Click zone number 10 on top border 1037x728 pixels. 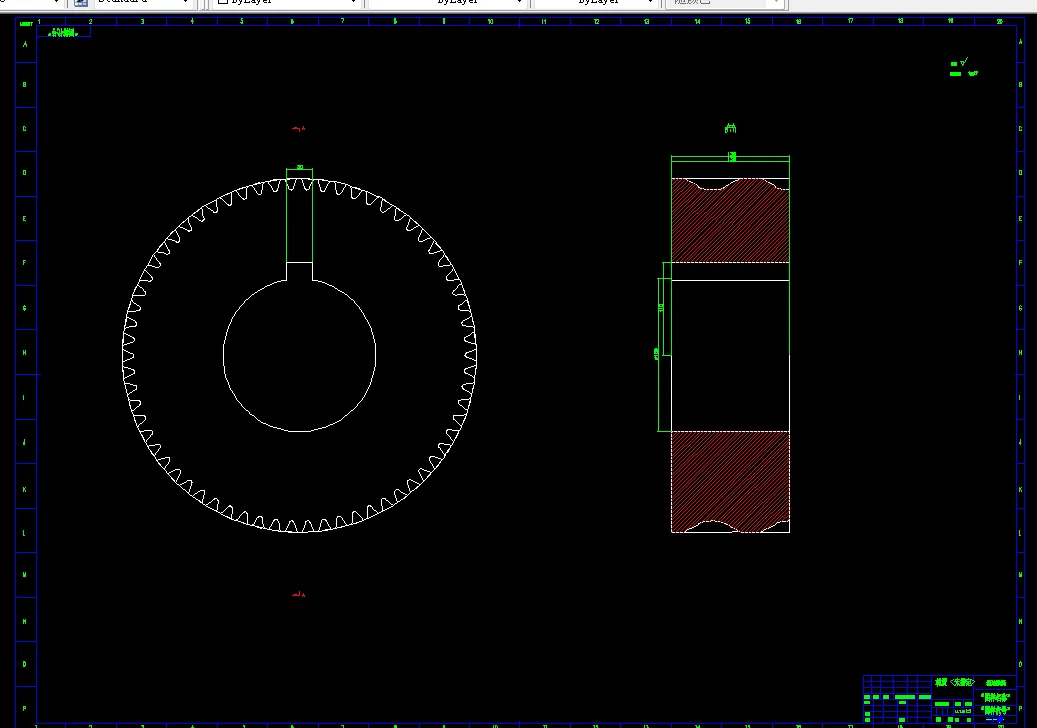(x=490, y=21)
